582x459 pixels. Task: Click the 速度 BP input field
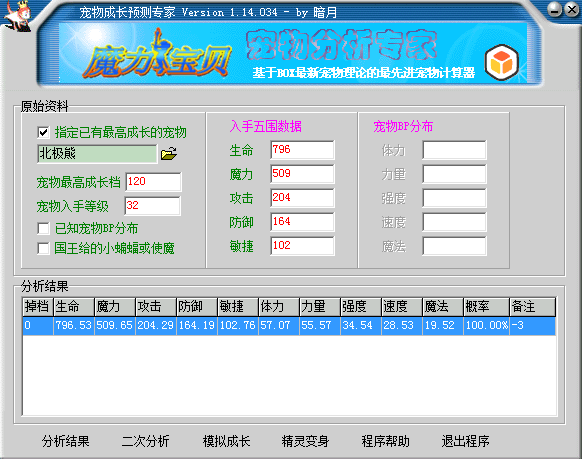coord(454,222)
